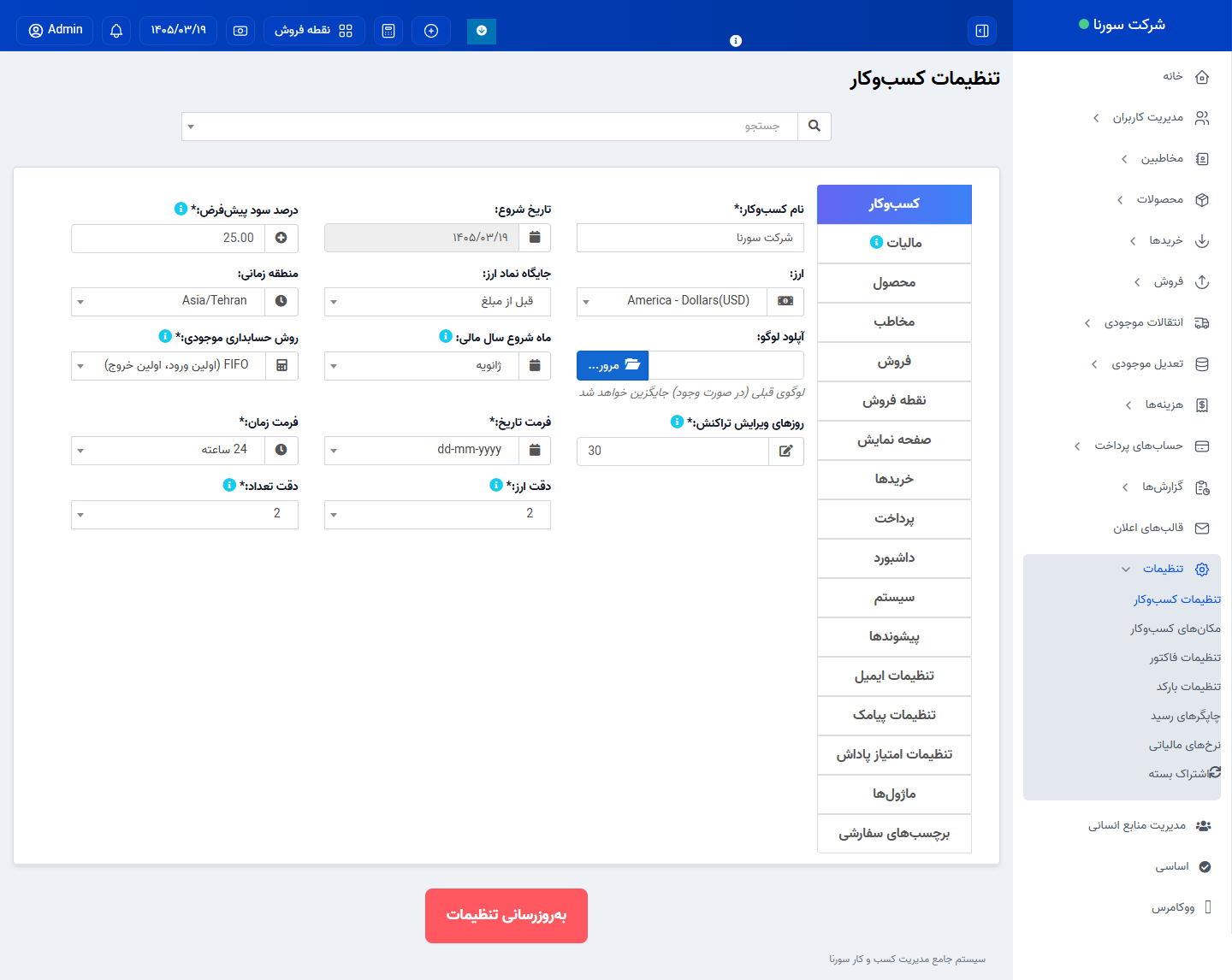Click clock icon beside timezone field

click(x=281, y=301)
